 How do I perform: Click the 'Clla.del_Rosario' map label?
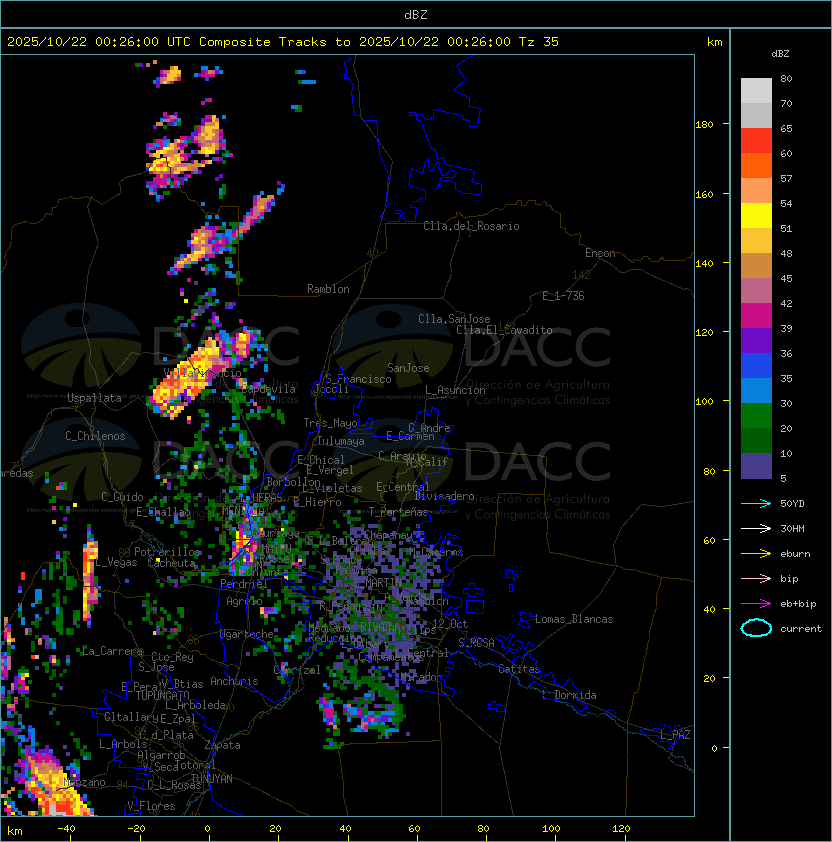tap(471, 226)
